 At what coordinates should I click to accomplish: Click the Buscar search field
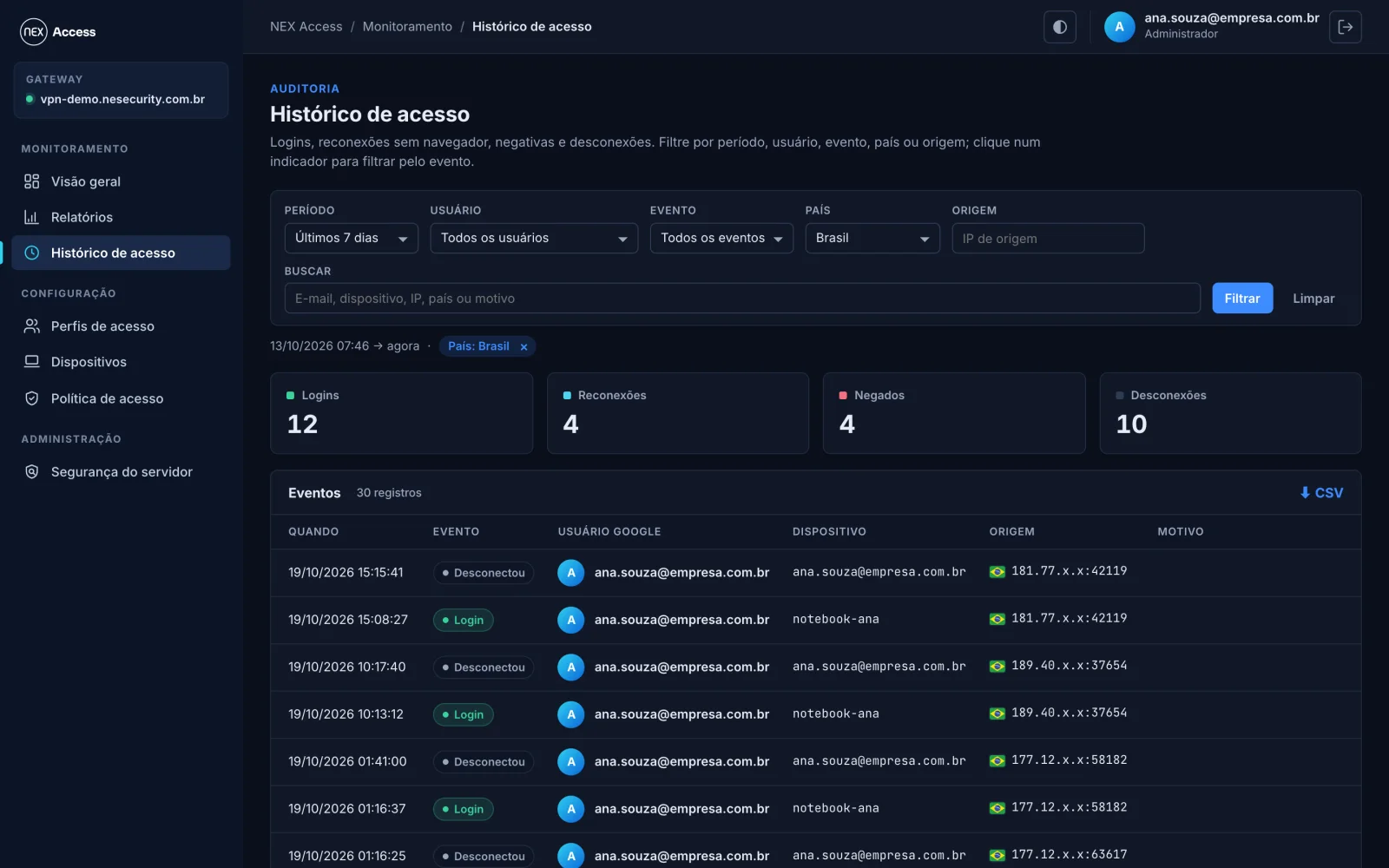click(x=742, y=298)
